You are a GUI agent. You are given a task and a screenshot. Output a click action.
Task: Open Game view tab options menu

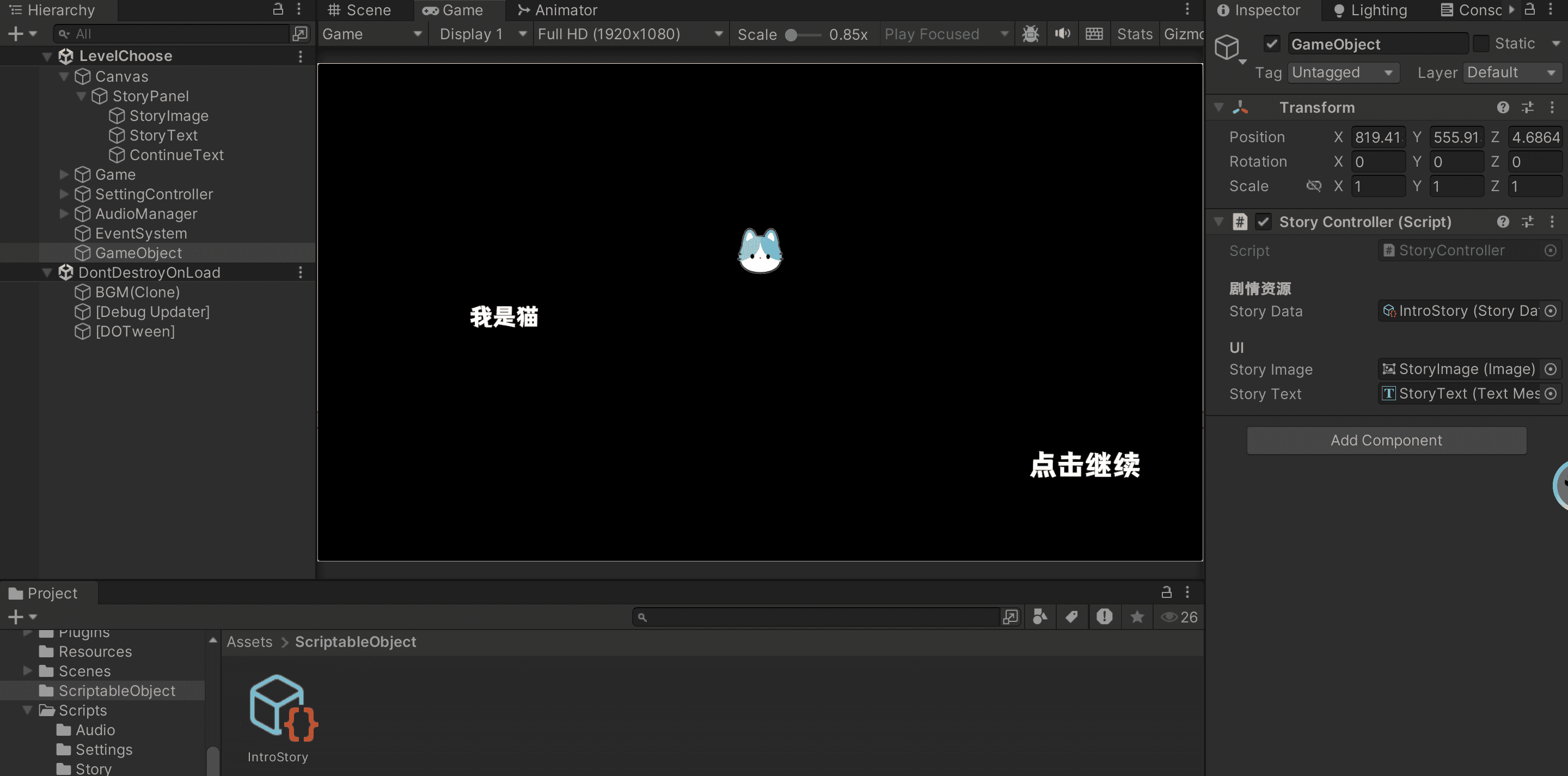pos(1187,10)
